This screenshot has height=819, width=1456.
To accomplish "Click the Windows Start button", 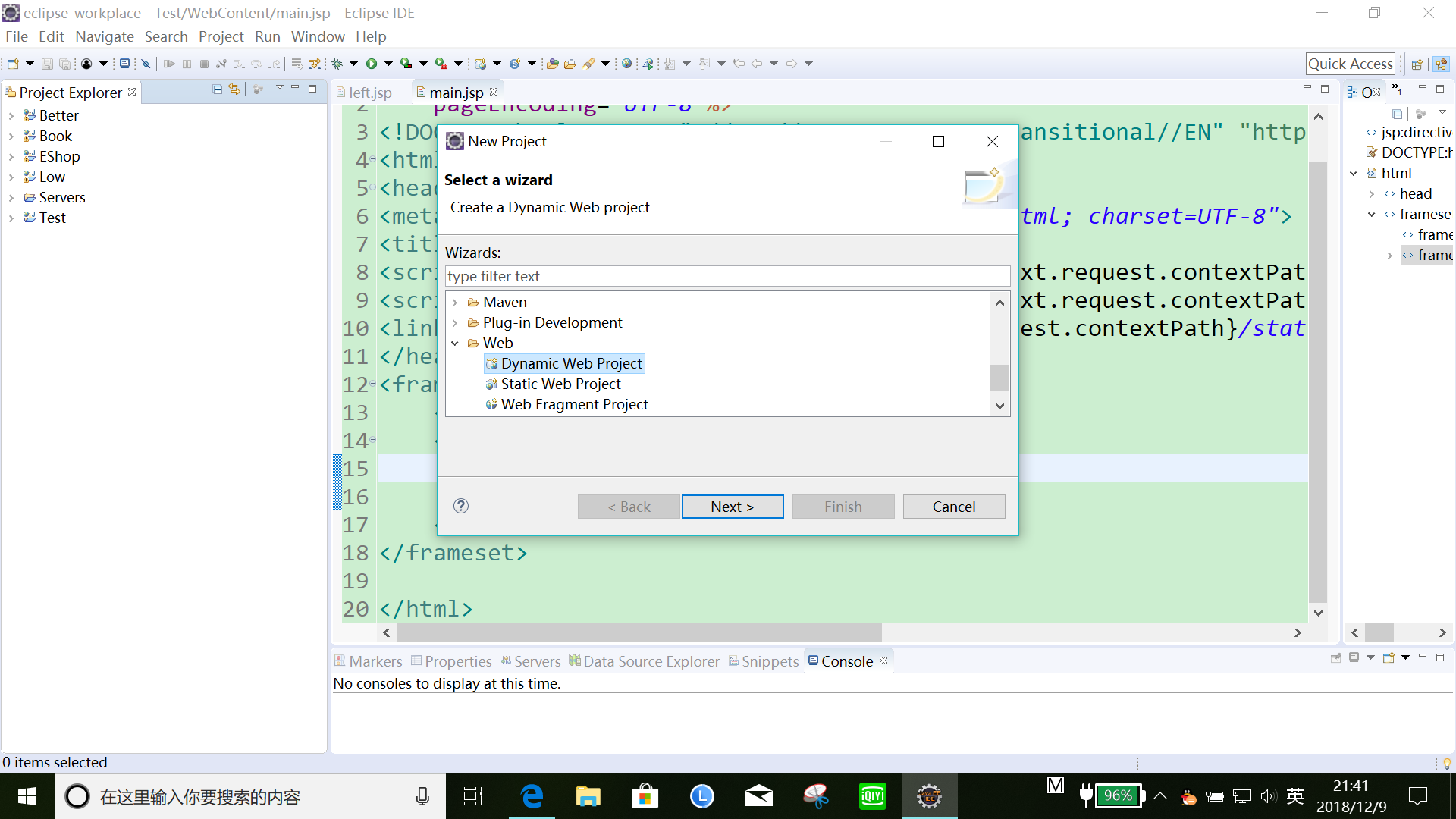I will tap(27, 796).
